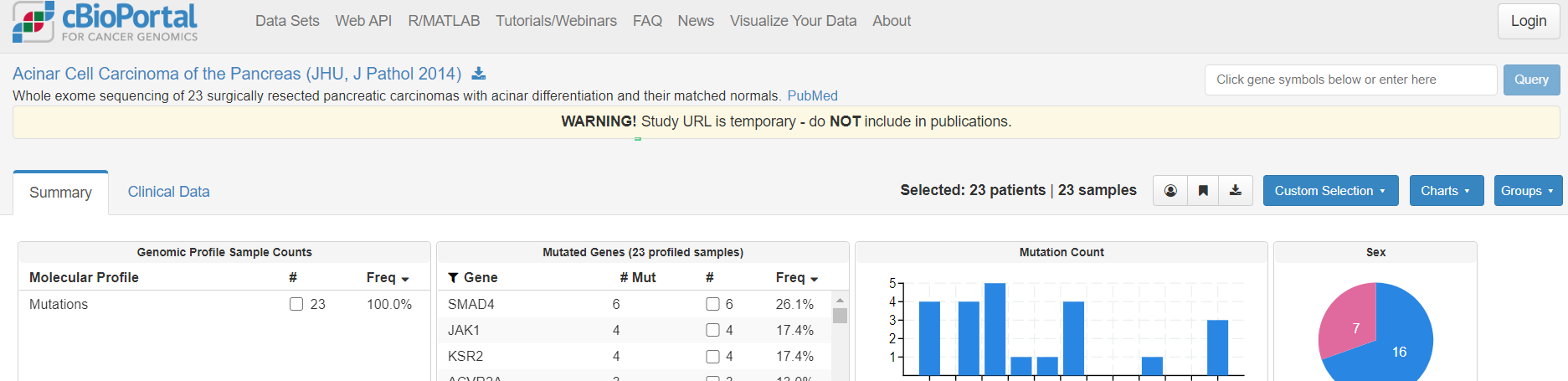Screen dimensions: 1568x381
Task: Switch to the Summary tab
Action: coord(60,193)
